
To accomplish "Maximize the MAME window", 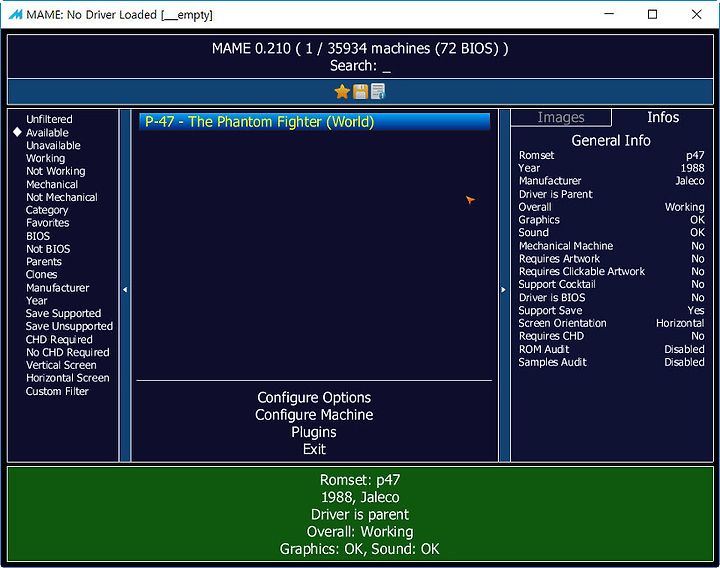I will pos(652,15).
